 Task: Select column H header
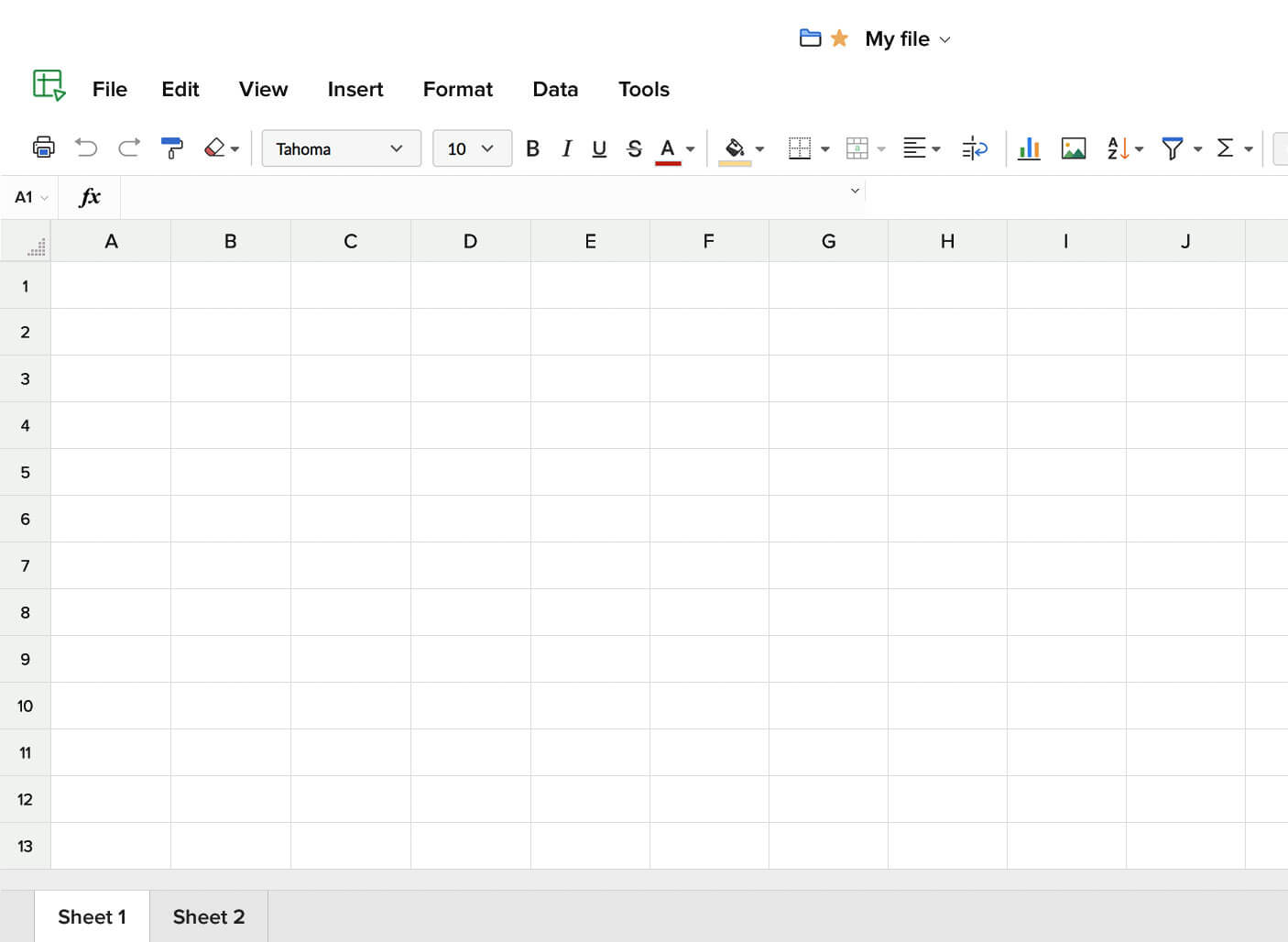tap(947, 241)
